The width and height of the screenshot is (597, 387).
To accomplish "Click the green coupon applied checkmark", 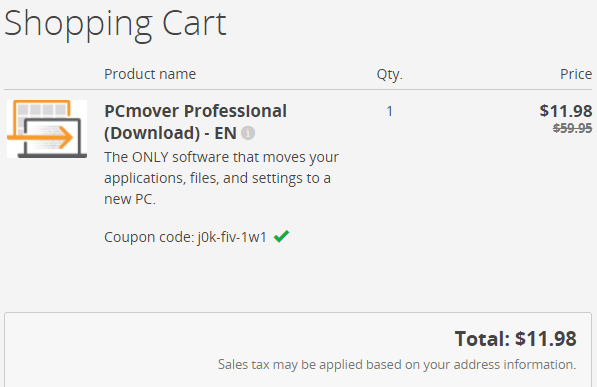I will click(x=281, y=236).
